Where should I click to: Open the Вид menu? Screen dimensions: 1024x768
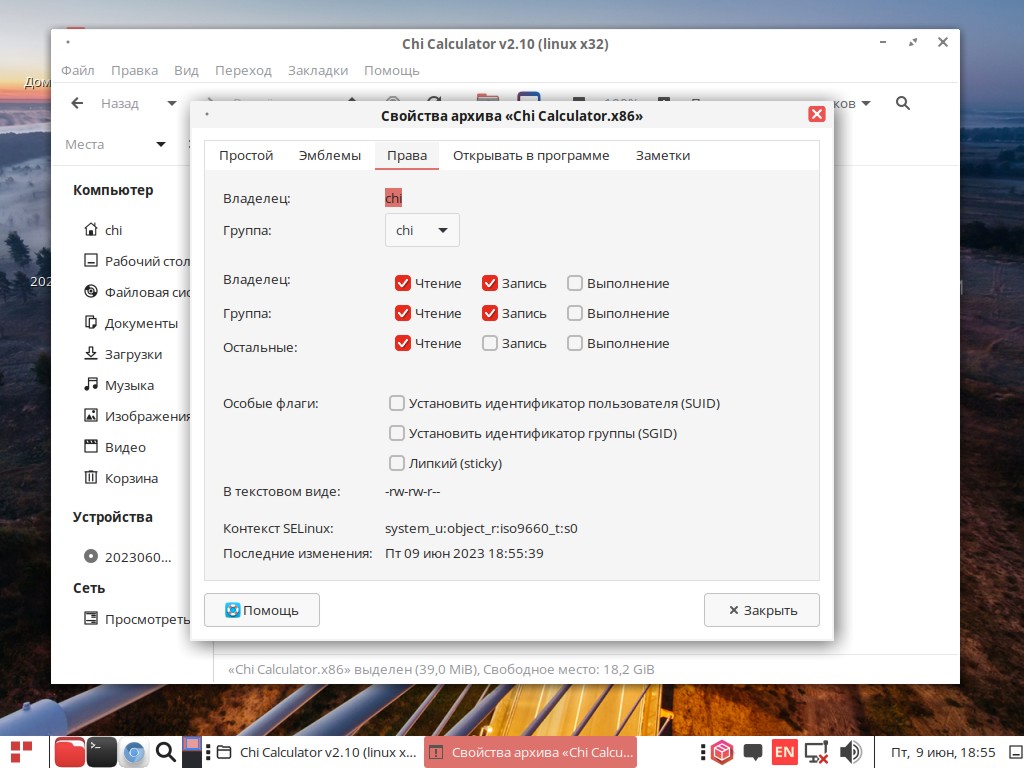186,71
